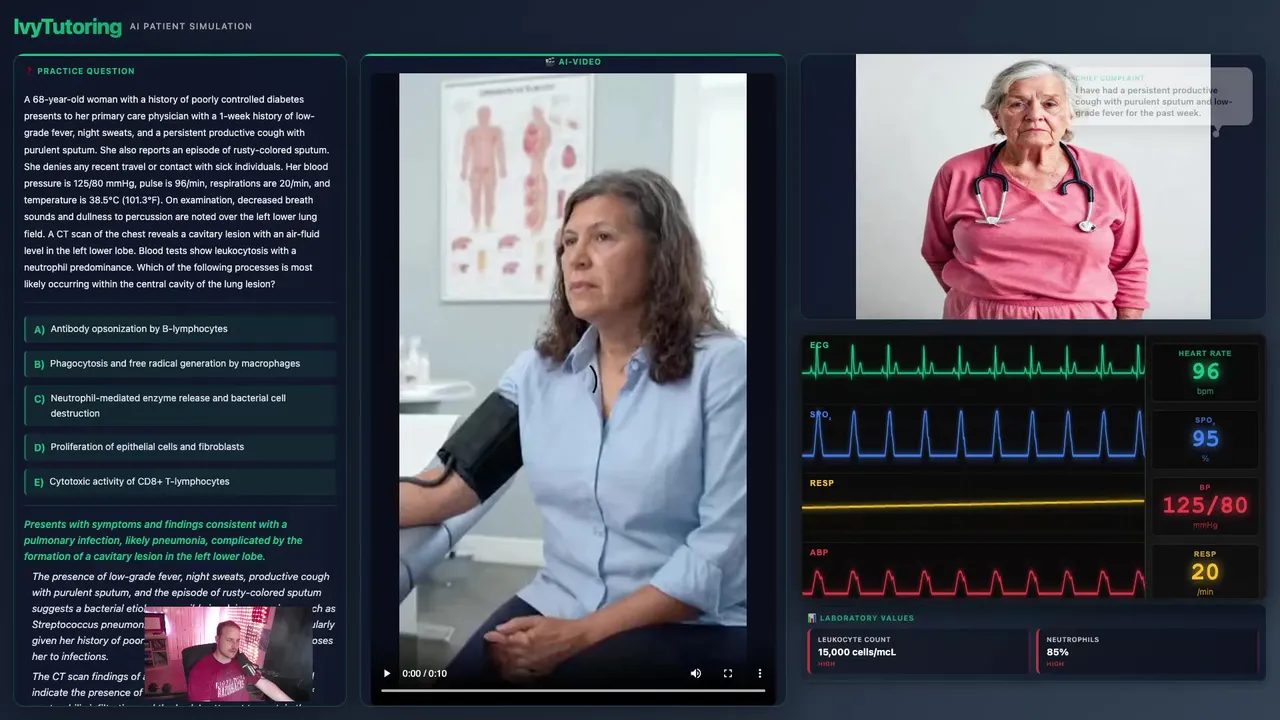Click the PRACTICE QUESTION header

pyautogui.click(x=85, y=71)
